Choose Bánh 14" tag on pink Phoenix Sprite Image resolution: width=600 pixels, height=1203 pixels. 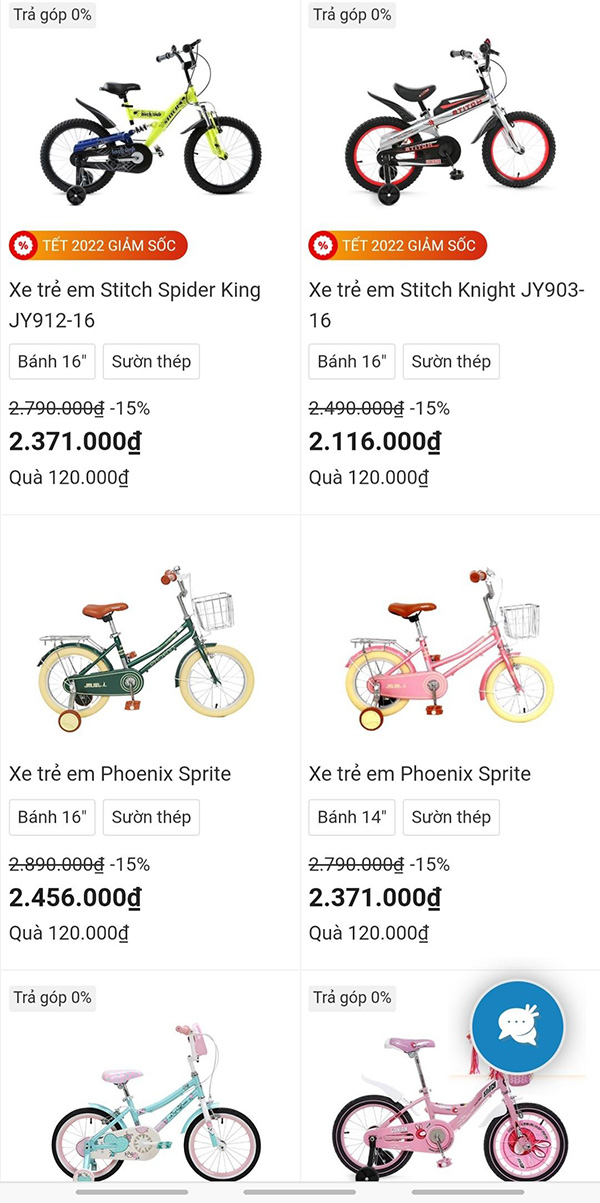coord(352,817)
